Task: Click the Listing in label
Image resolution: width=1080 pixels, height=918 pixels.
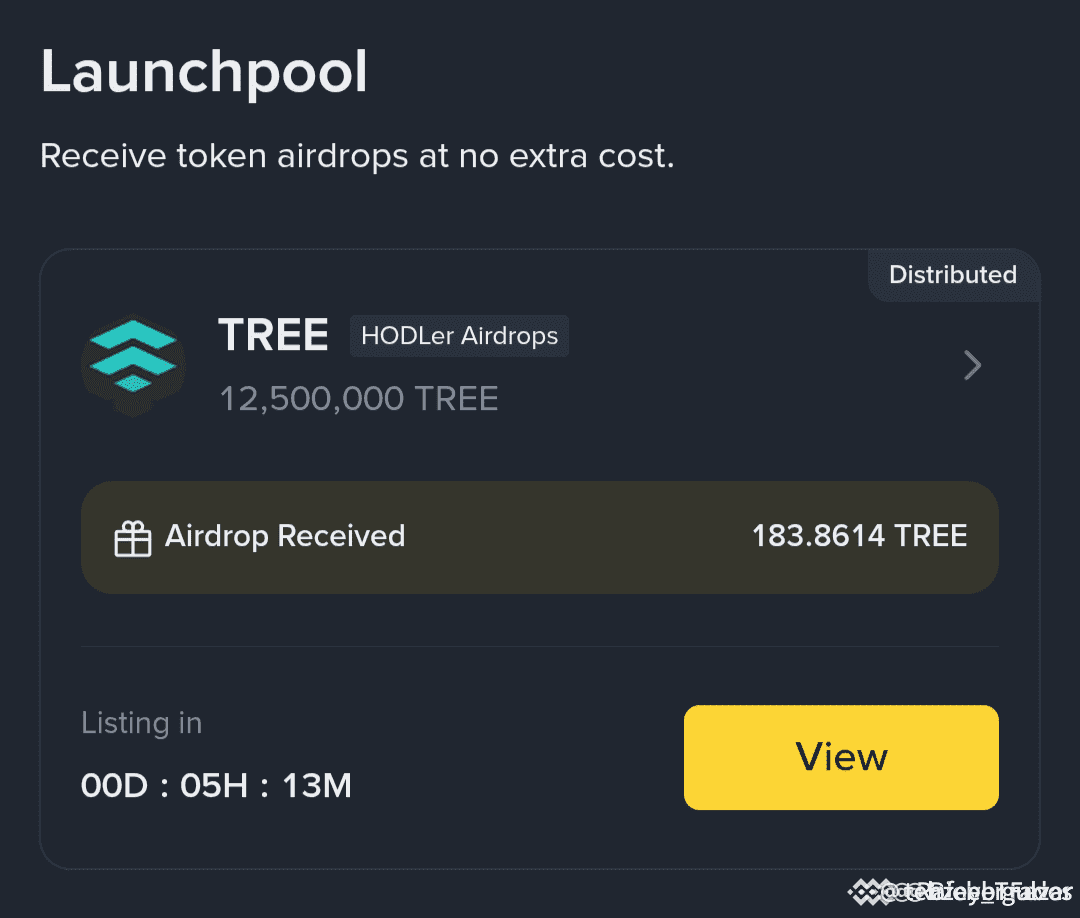Action: point(142,723)
